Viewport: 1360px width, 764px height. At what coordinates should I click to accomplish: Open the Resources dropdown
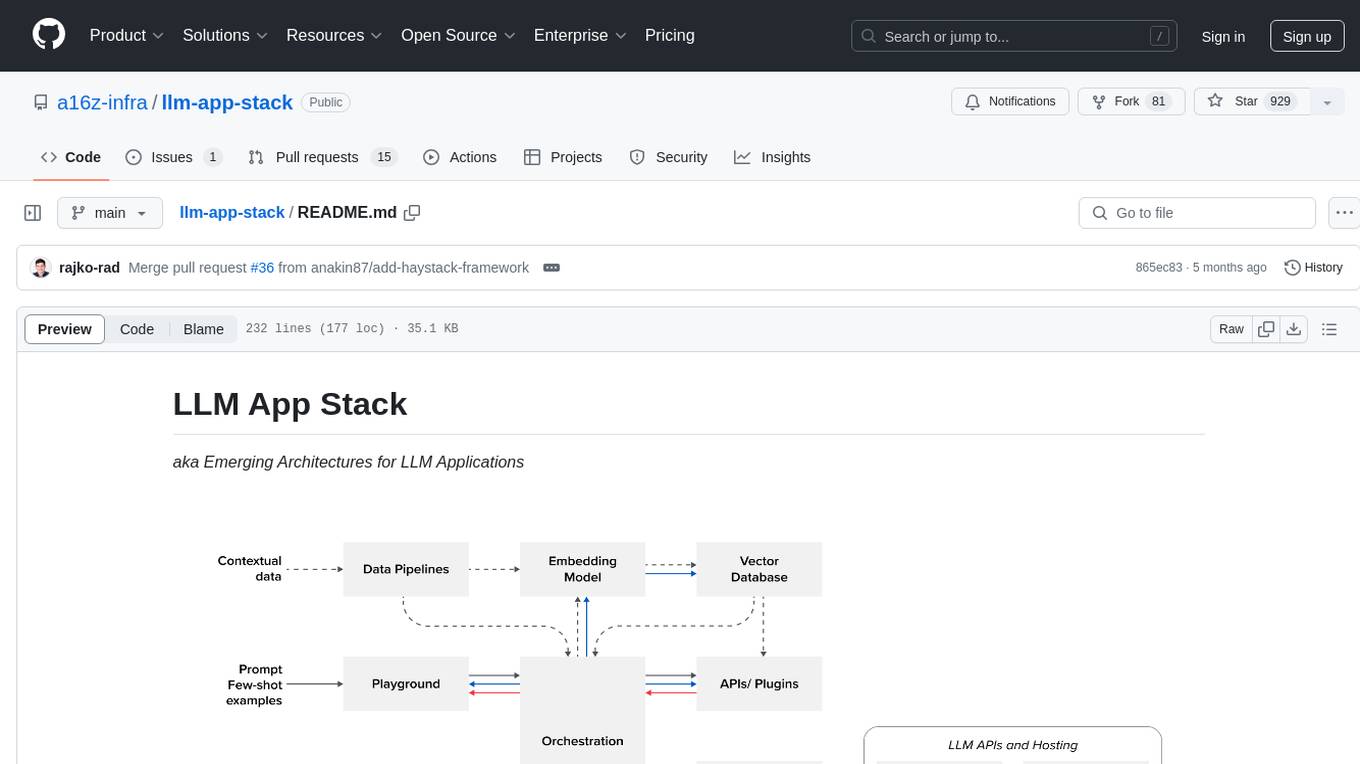334,35
